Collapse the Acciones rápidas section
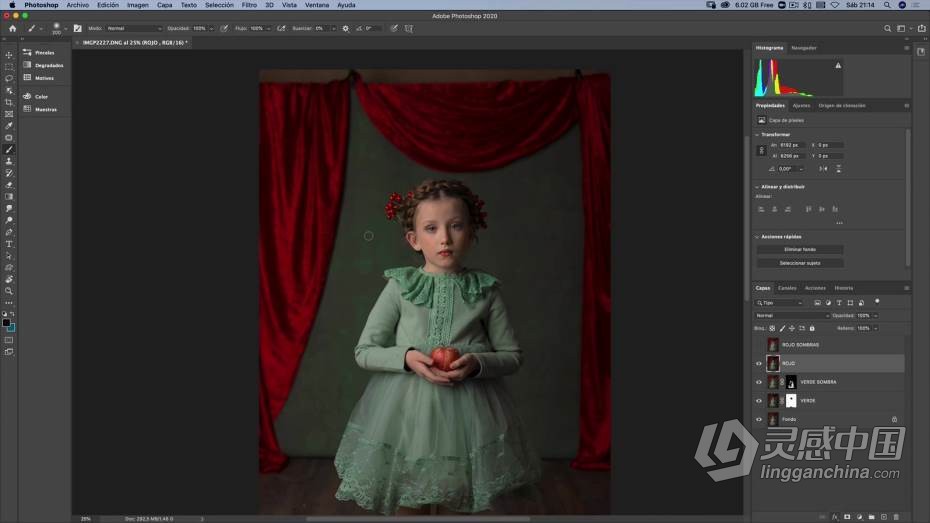 point(757,237)
